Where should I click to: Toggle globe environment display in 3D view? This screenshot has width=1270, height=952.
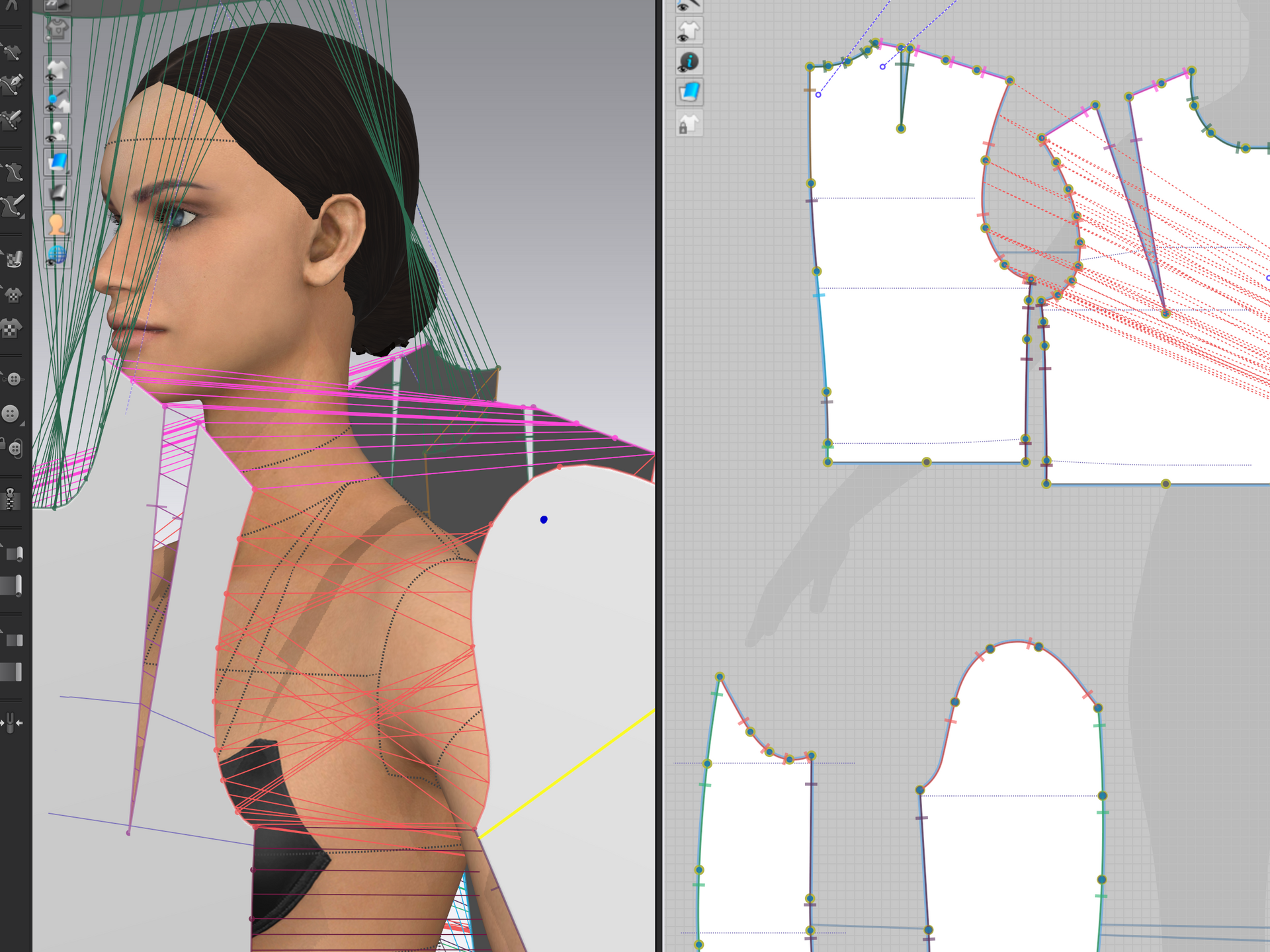(x=57, y=255)
